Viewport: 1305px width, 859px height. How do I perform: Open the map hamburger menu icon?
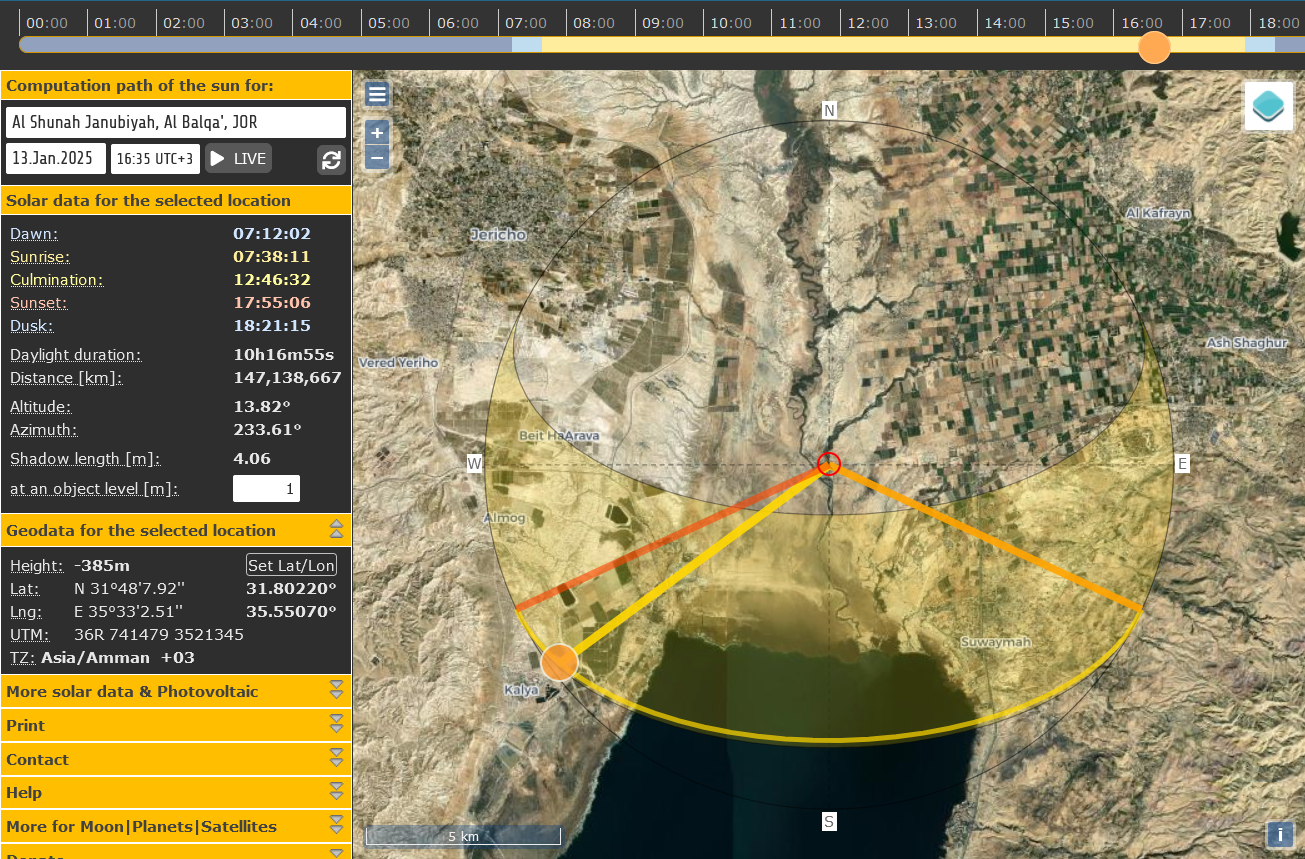[x=377, y=94]
